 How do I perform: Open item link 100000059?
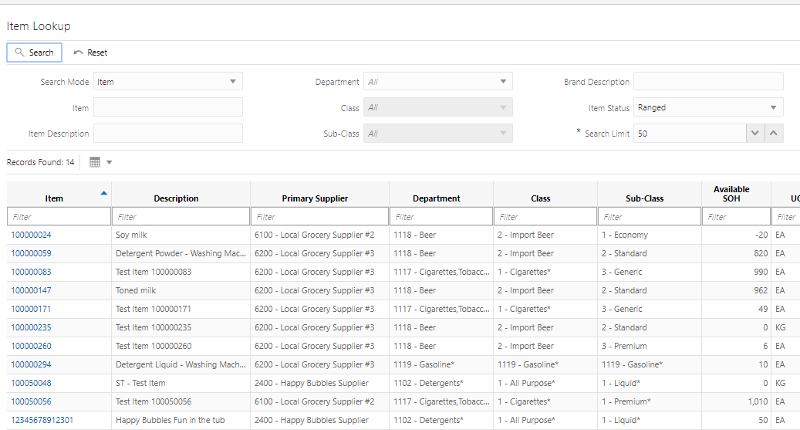[31, 254]
